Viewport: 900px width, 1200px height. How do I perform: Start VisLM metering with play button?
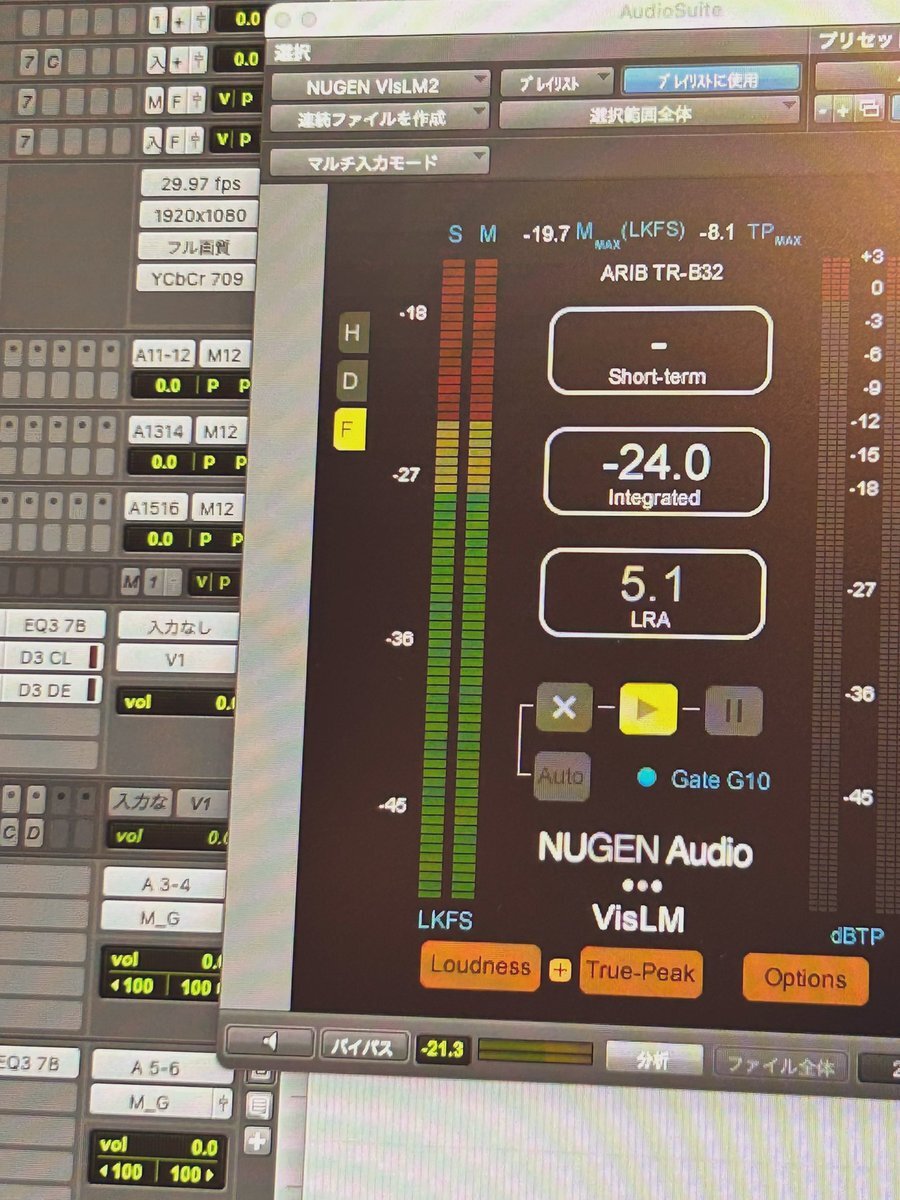point(648,709)
